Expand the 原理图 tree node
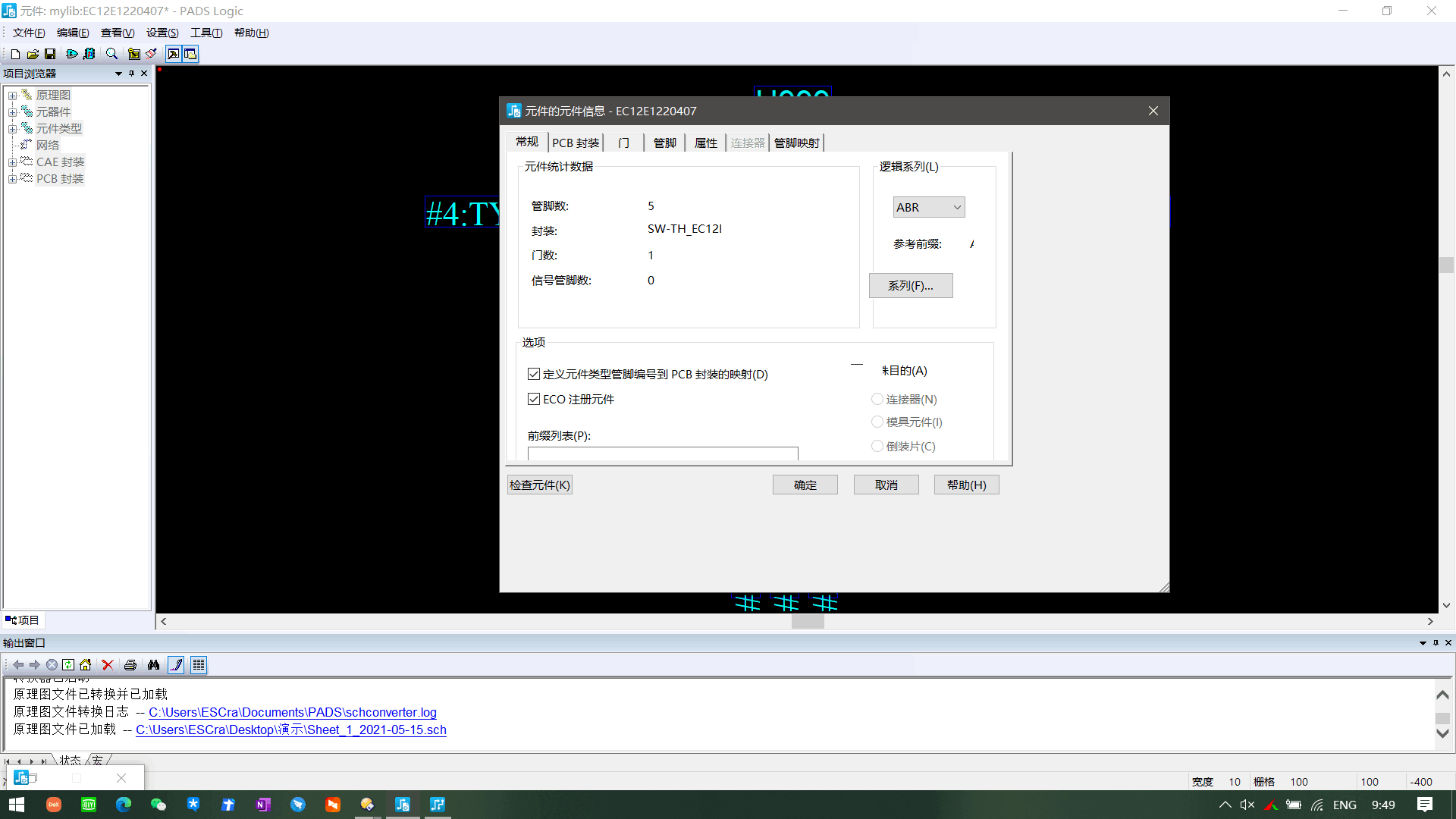1456x819 pixels. click(12, 96)
